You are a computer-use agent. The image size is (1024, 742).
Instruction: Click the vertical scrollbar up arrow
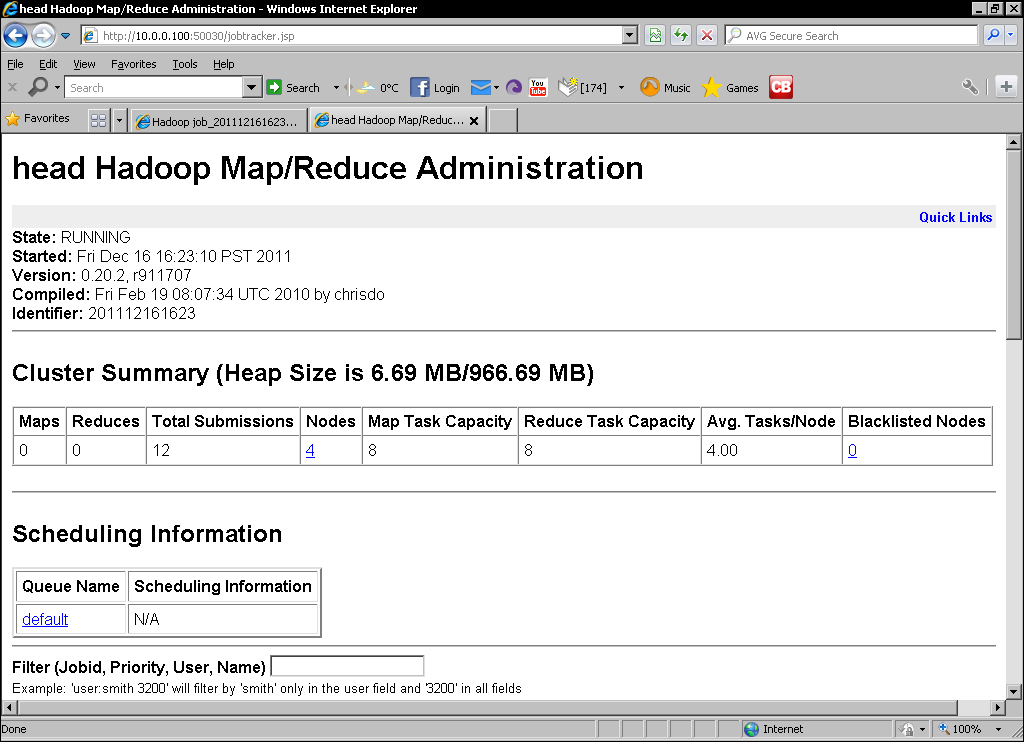1014,142
